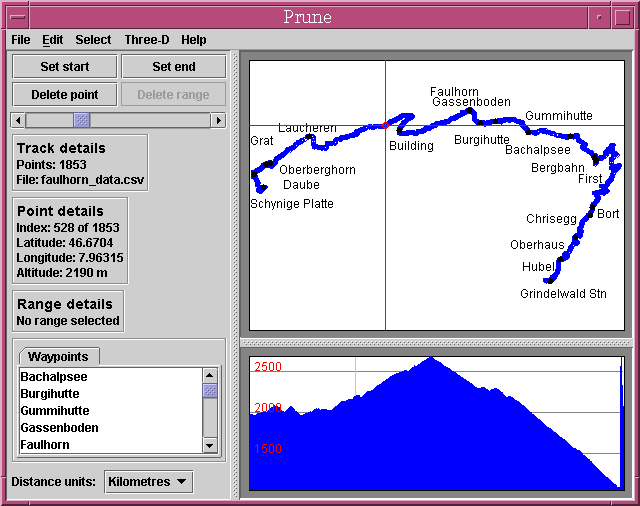This screenshot has width=640, height=506.
Task: Click the Set start button
Action: [x=65, y=67]
